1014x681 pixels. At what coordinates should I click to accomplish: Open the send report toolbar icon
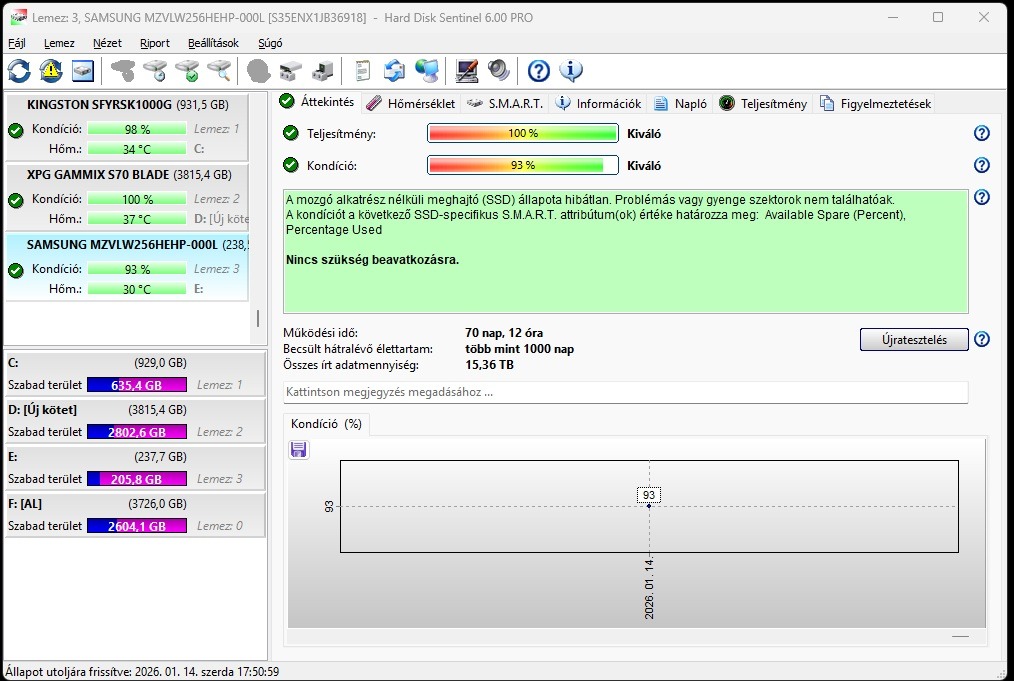tap(392, 71)
